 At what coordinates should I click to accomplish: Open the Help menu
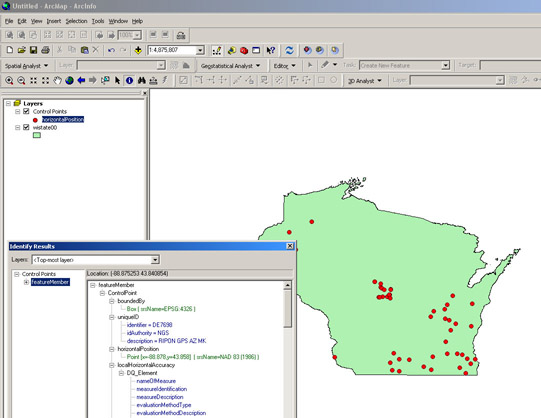pos(137,21)
